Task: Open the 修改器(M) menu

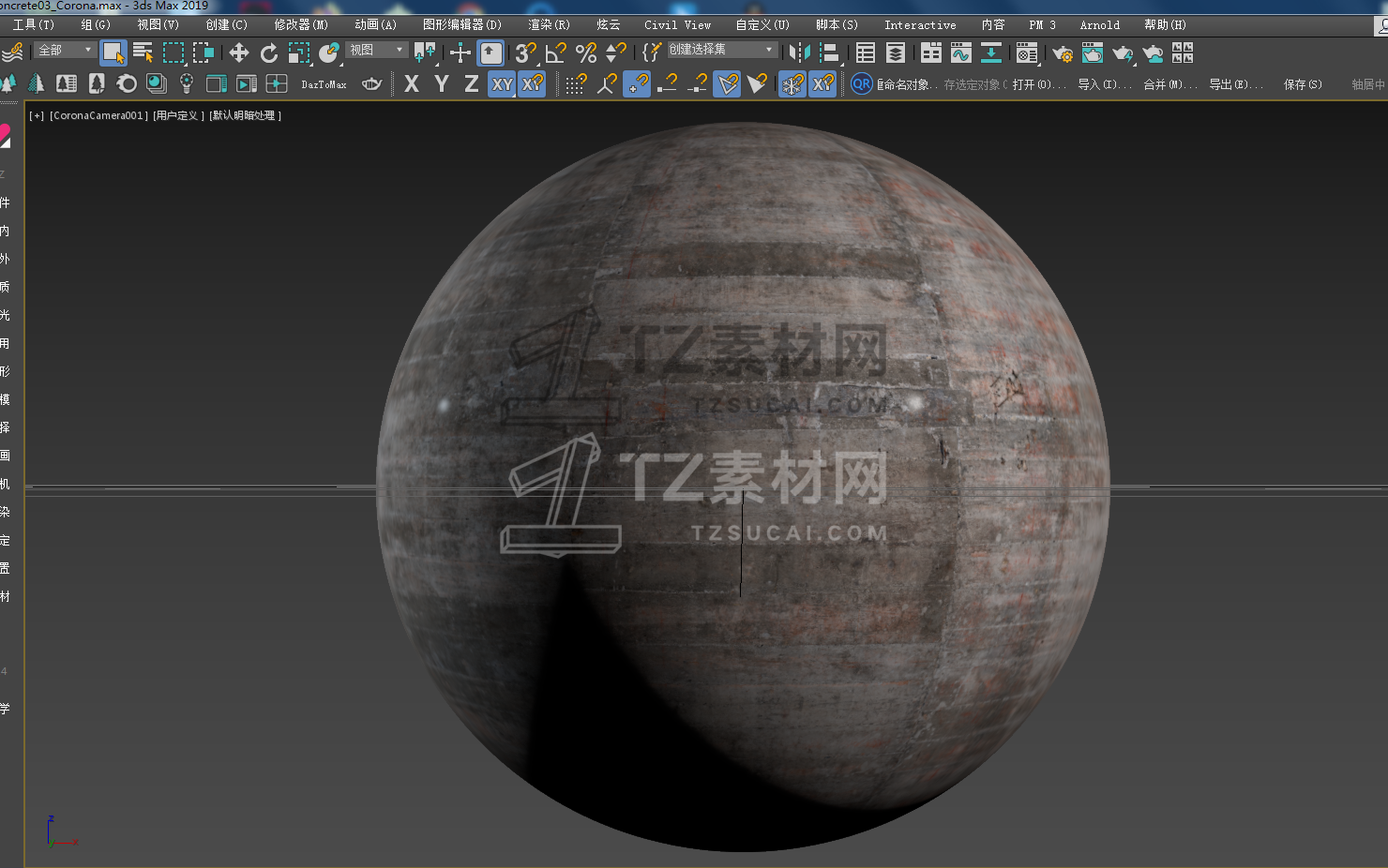Action: click(x=301, y=25)
